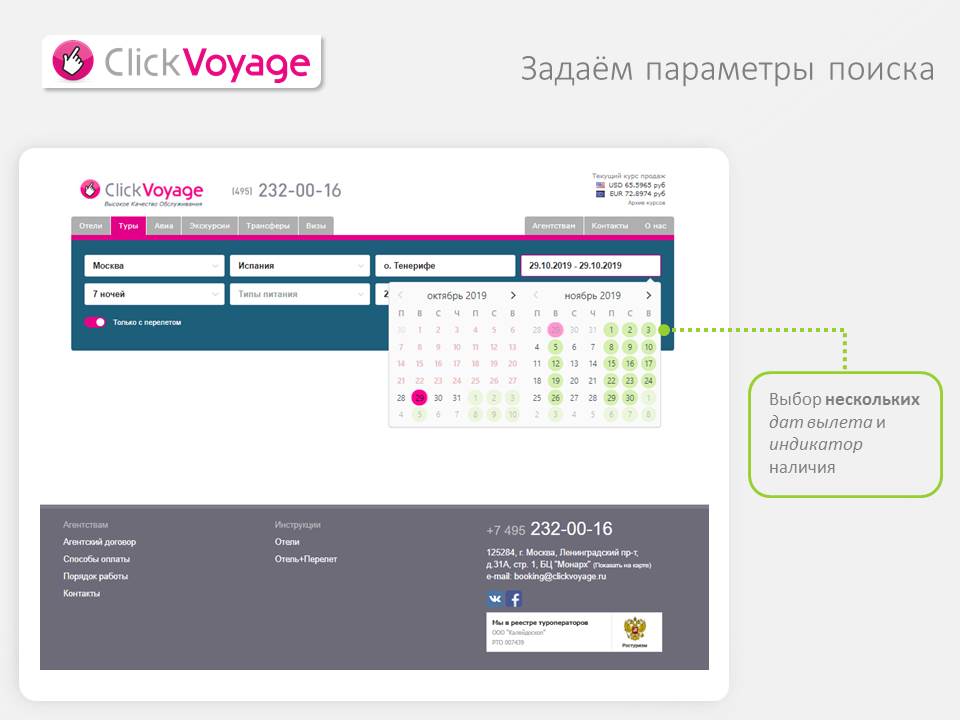Image resolution: width=960 pixels, height=720 pixels.
Task: Switch to the Отели tab
Action: (91, 226)
